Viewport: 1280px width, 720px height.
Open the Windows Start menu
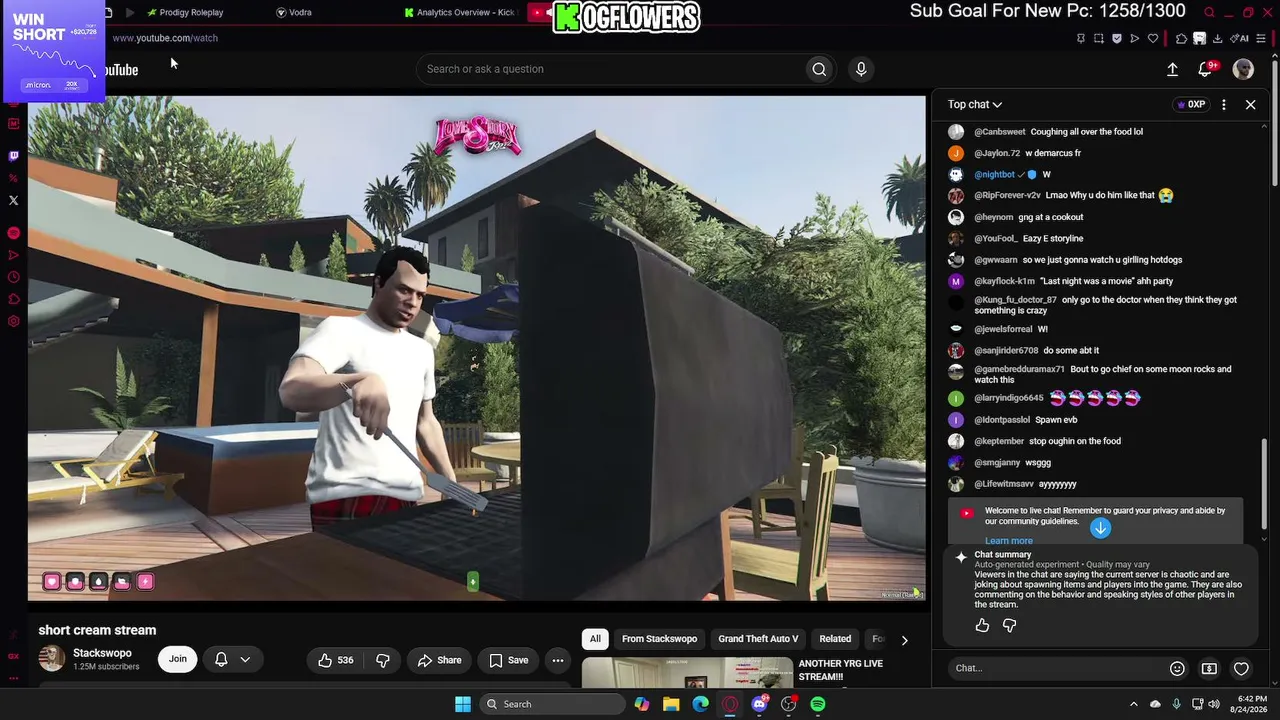[x=463, y=704]
